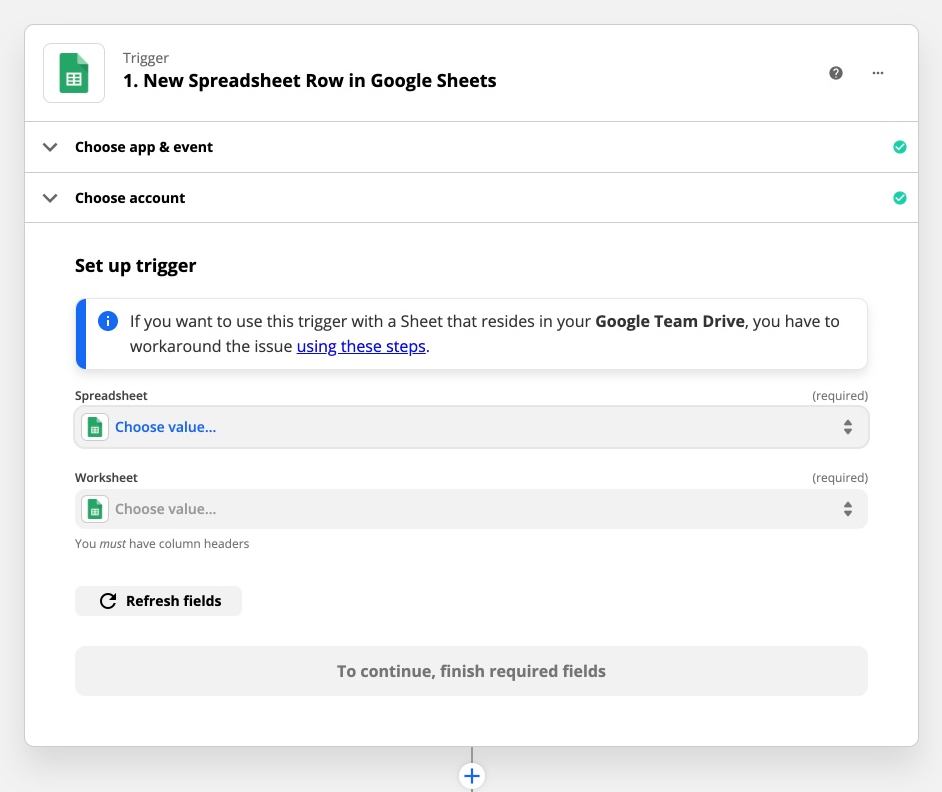
Task: Open the help question mark icon
Action: click(x=836, y=73)
